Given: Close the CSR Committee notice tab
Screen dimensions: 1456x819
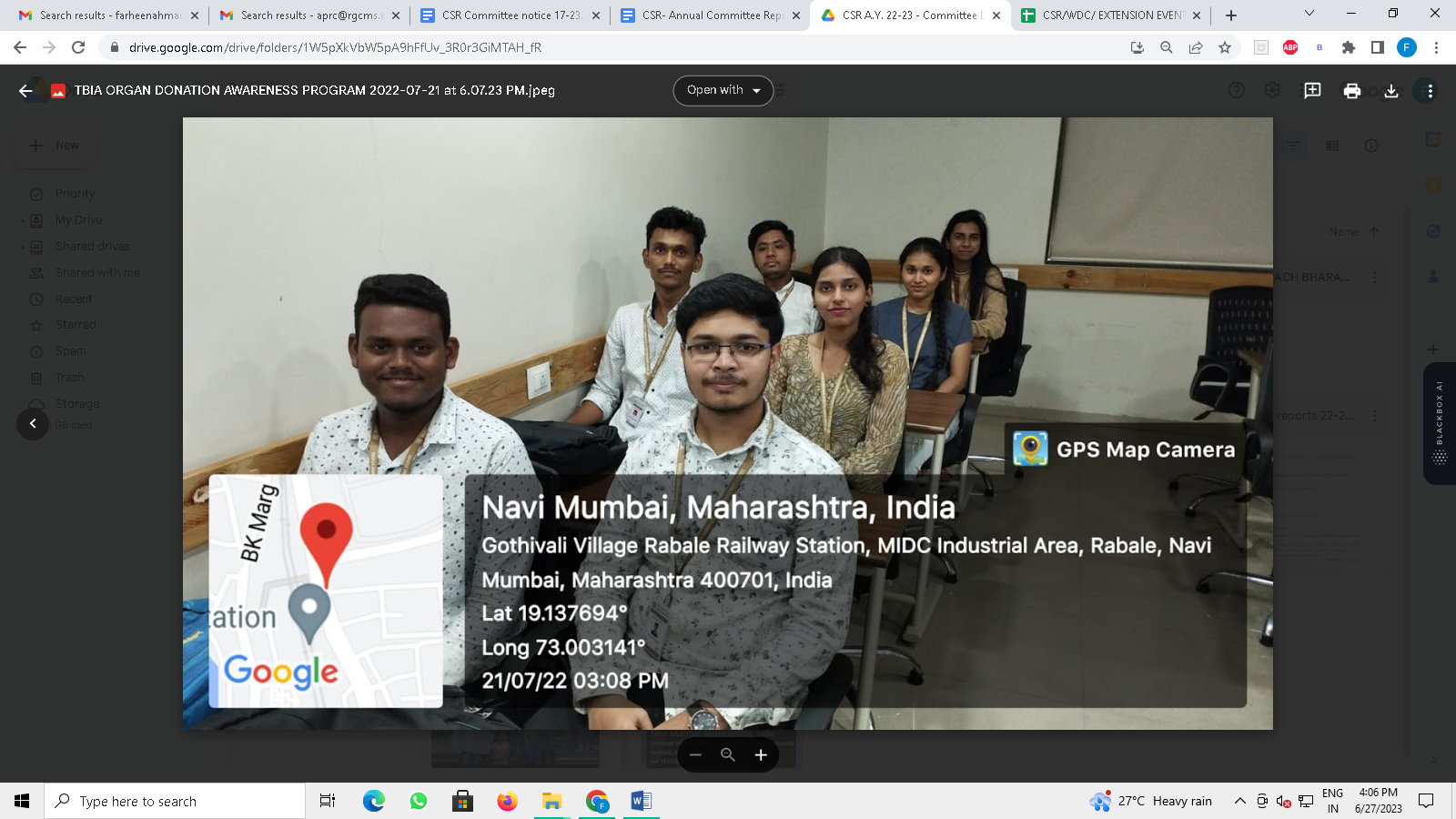Looking at the screenshot, I should point(596,15).
